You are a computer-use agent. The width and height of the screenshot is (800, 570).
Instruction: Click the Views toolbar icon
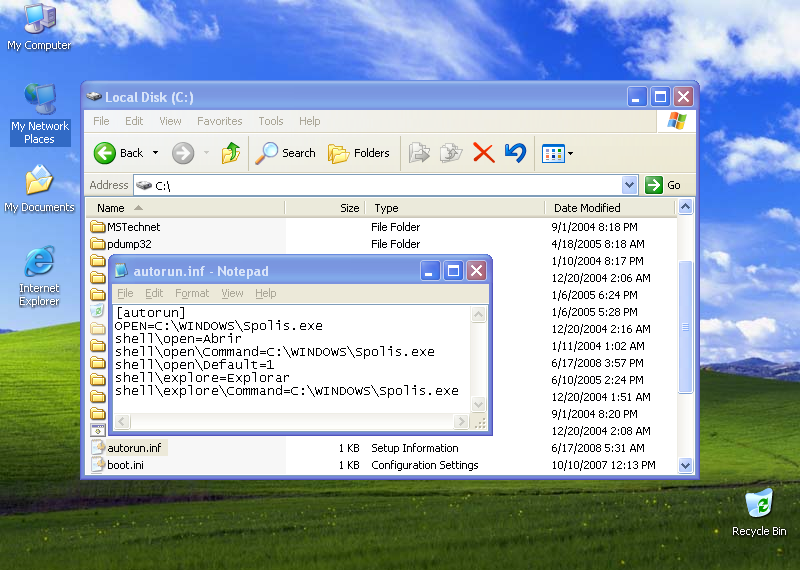[x=553, y=153]
